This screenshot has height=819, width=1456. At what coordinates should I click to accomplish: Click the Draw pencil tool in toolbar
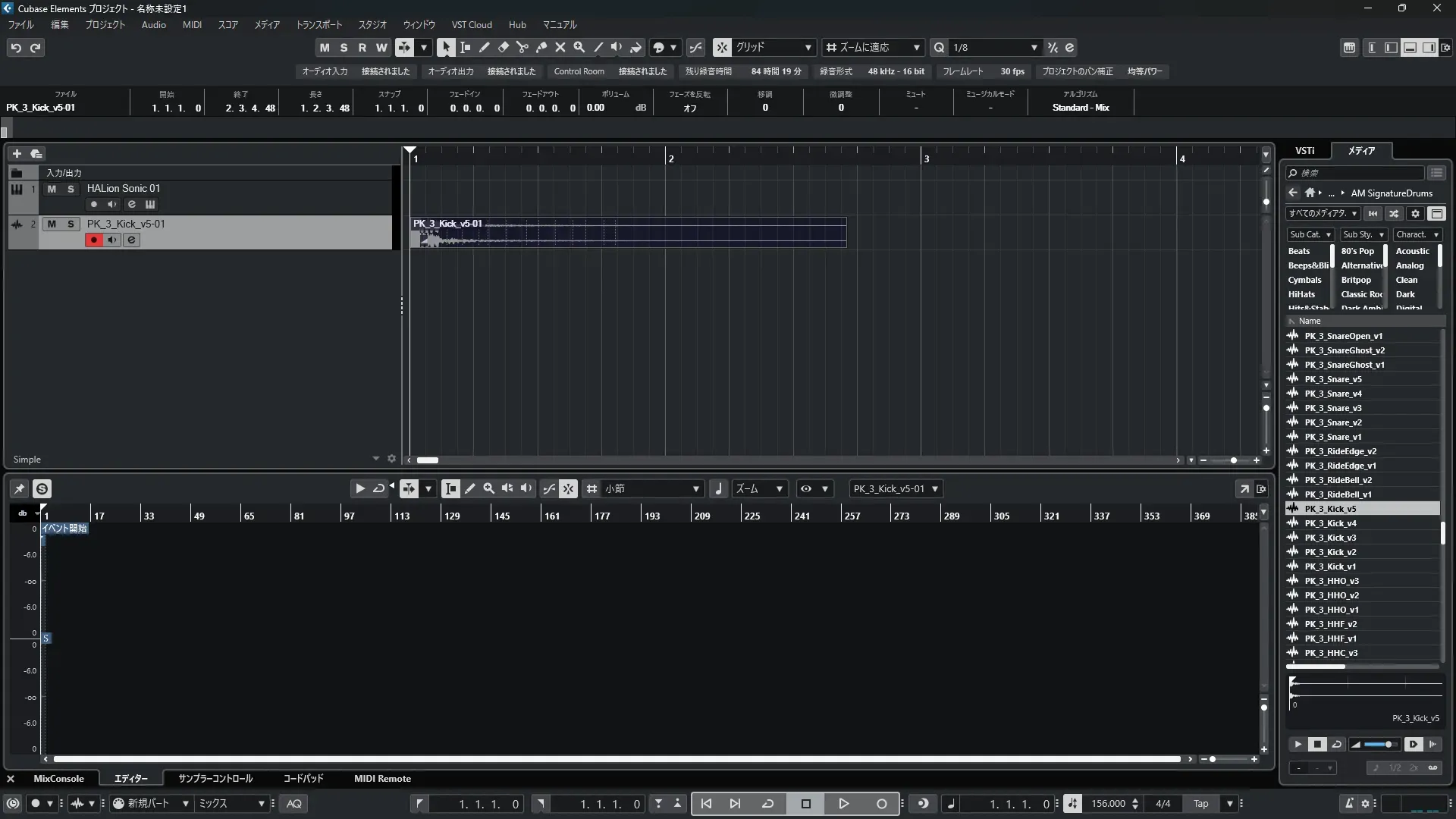[x=485, y=47]
